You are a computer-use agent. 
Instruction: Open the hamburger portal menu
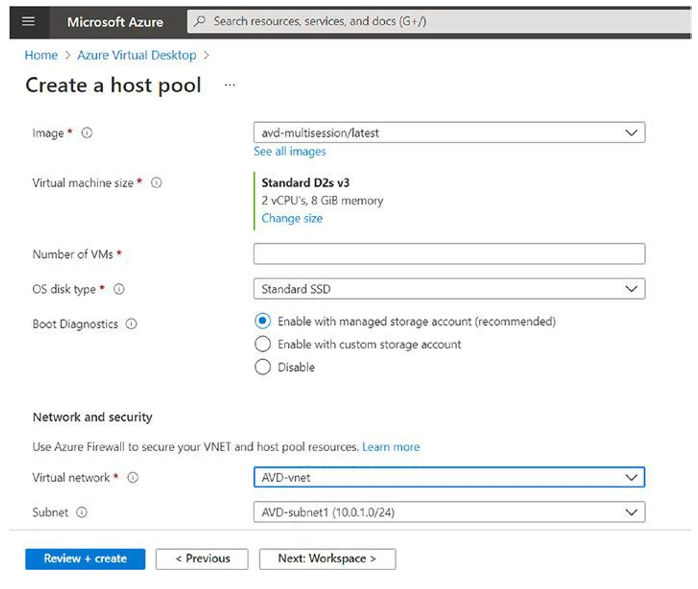[x=28, y=21]
